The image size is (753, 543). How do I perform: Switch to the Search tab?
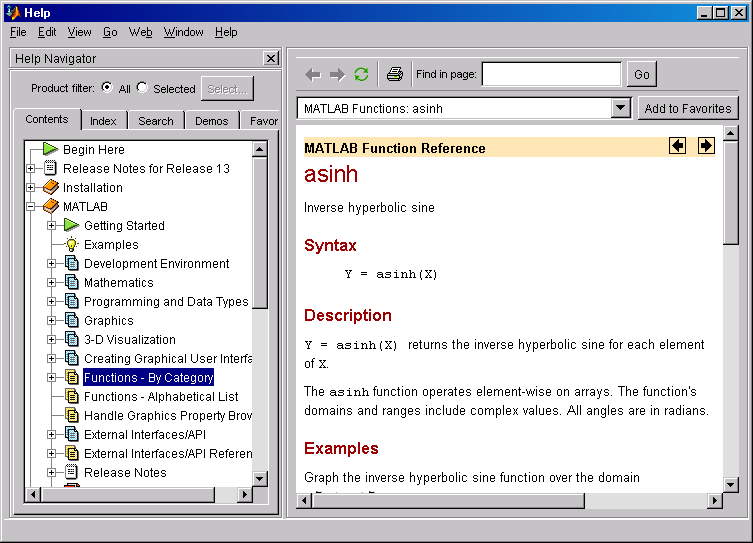click(156, 121)
